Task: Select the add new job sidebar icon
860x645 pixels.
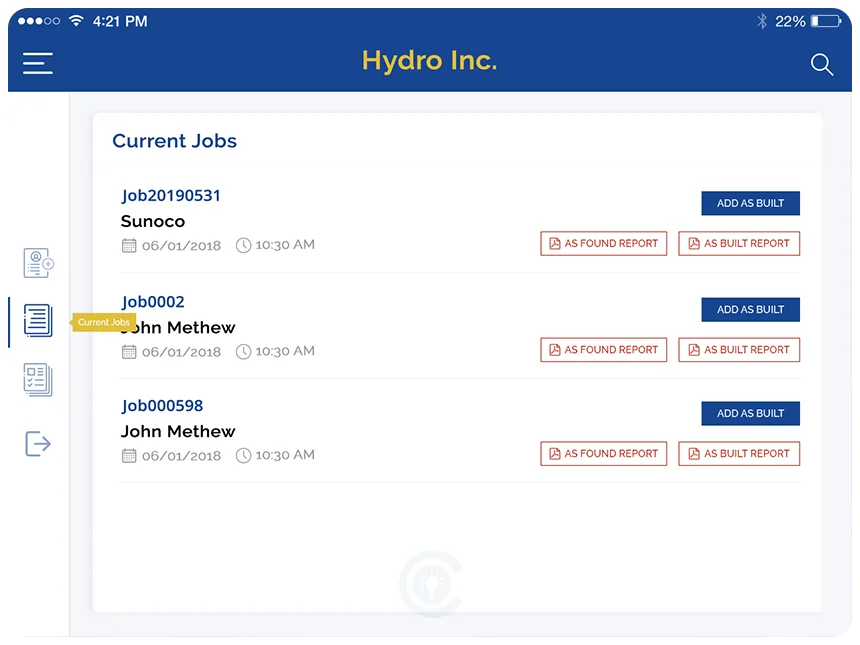Action: point(37,262)
